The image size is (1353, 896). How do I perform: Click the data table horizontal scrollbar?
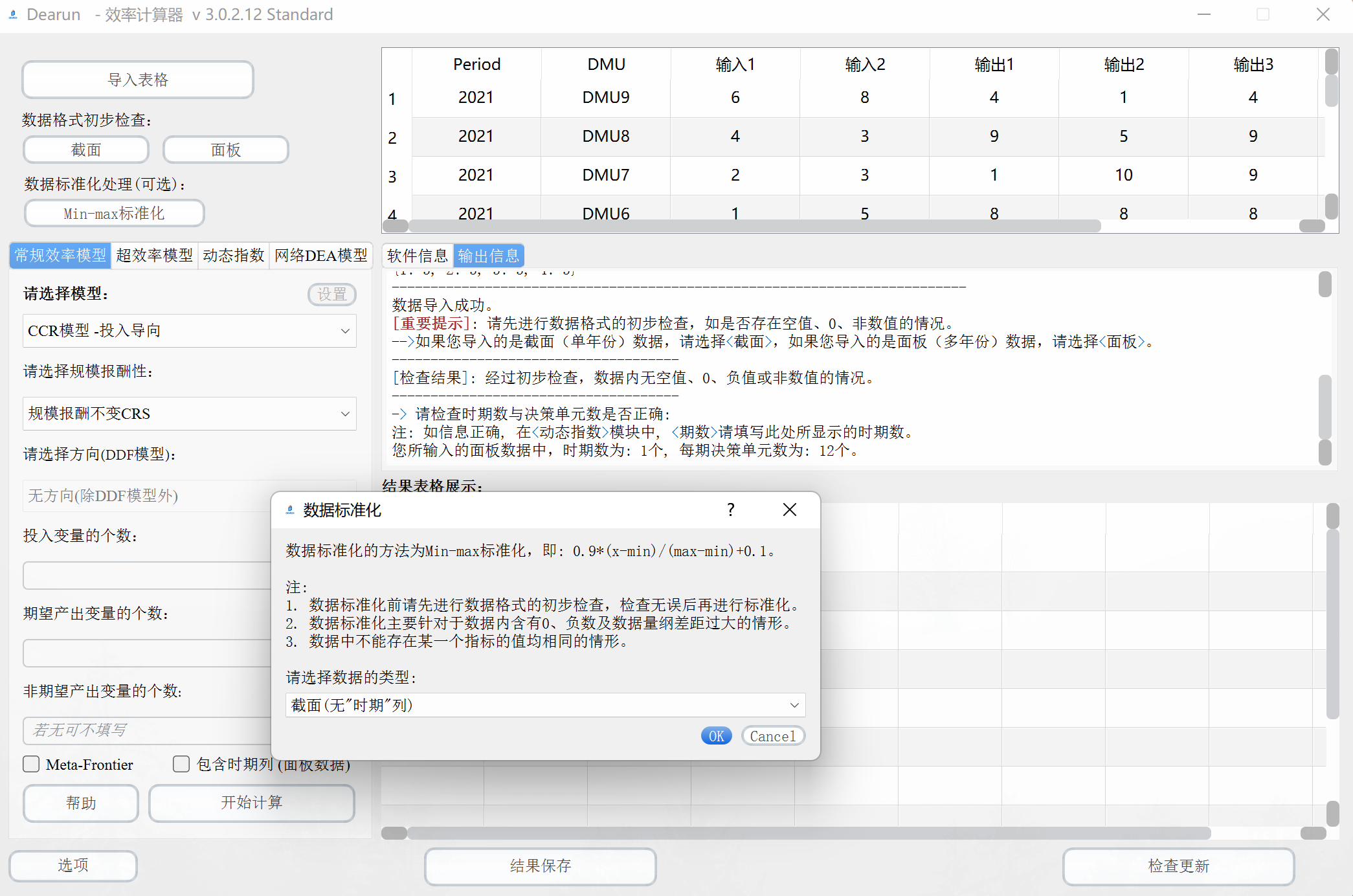coord(754,226)
